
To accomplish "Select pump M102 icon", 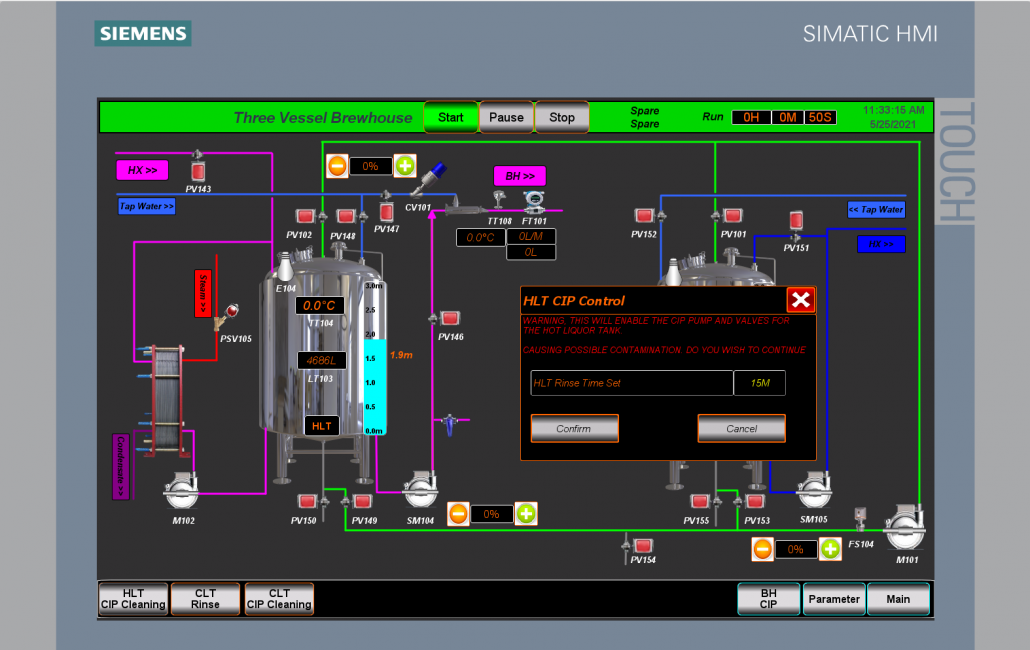I will (181, 490).
